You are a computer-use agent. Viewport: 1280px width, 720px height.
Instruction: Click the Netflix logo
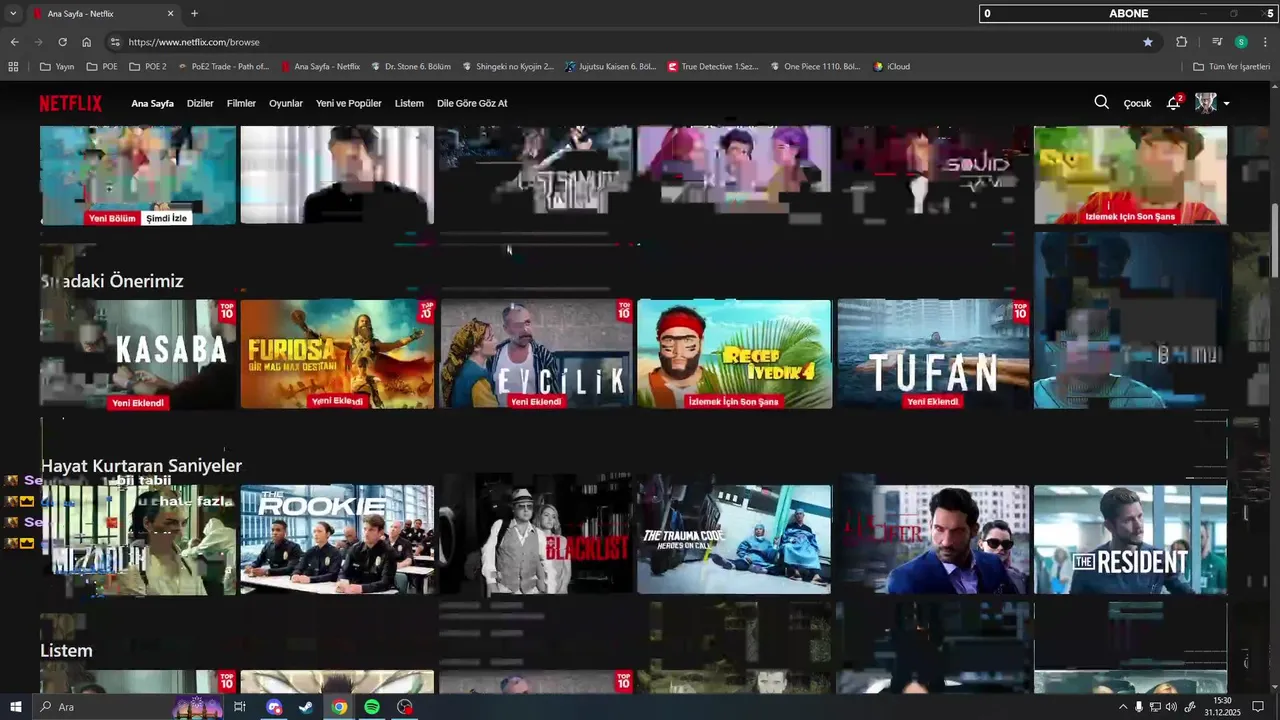70,103
